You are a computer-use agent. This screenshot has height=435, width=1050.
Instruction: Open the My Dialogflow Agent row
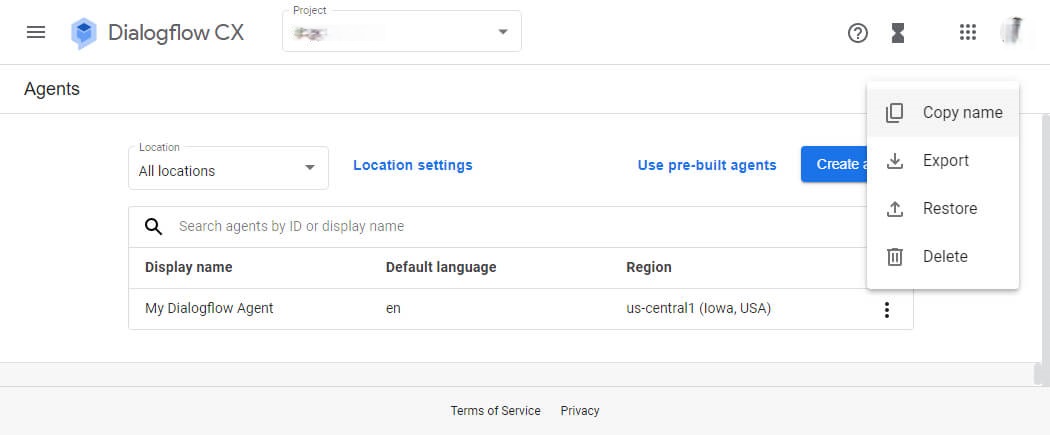point(209,309)
